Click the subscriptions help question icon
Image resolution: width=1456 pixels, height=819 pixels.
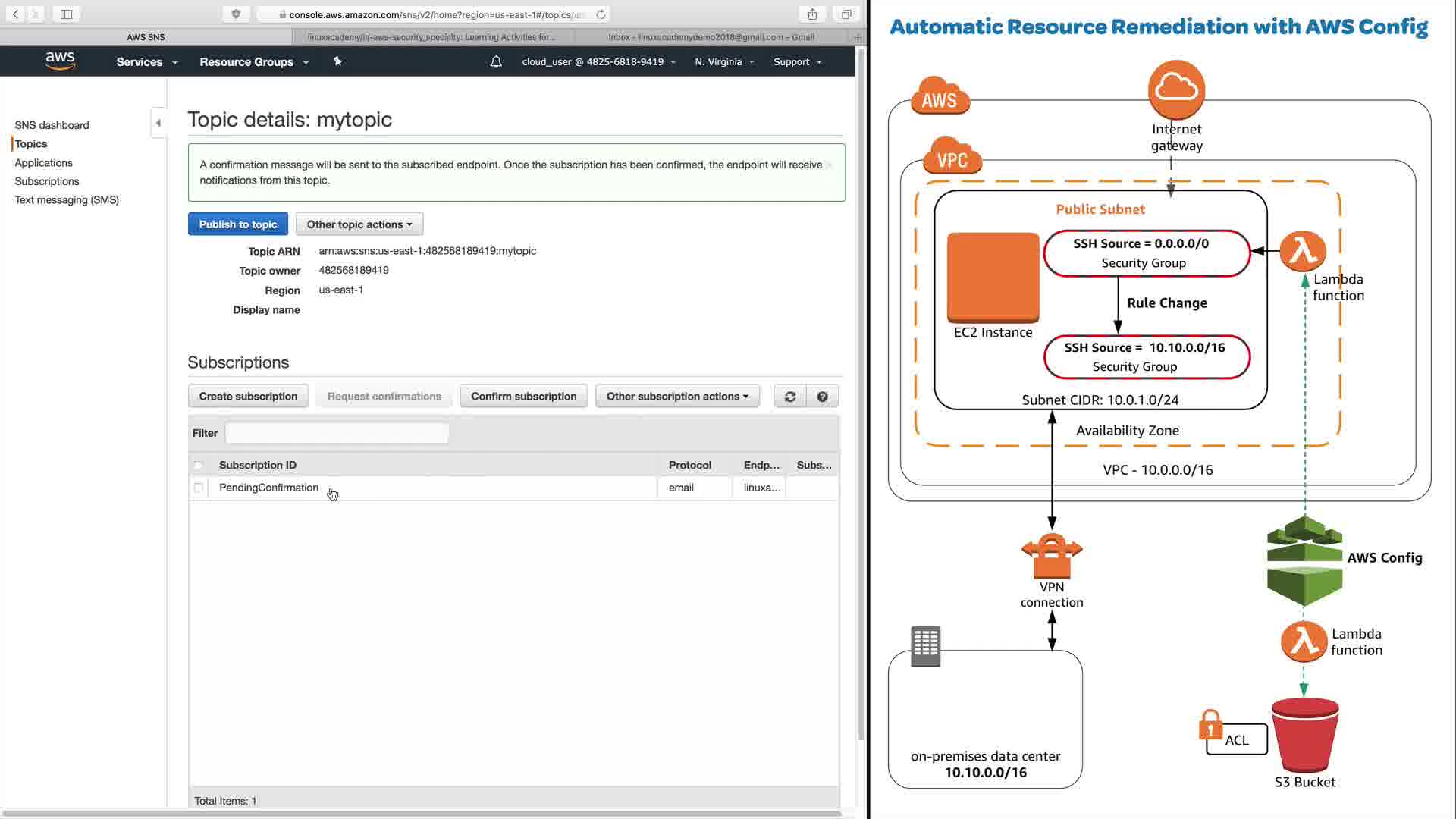point(822,397)
